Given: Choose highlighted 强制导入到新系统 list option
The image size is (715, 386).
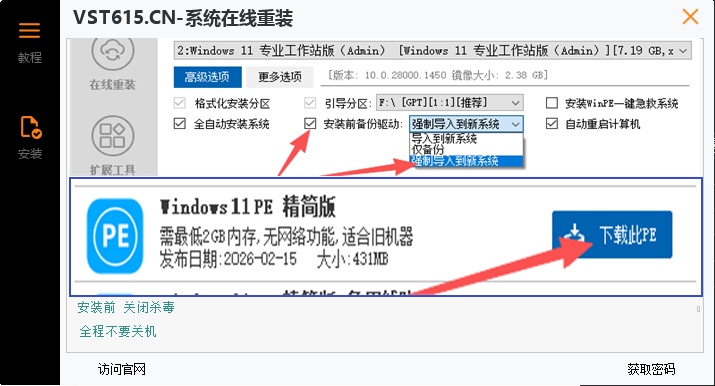Looking at the screenshot, I should (466, 161).
